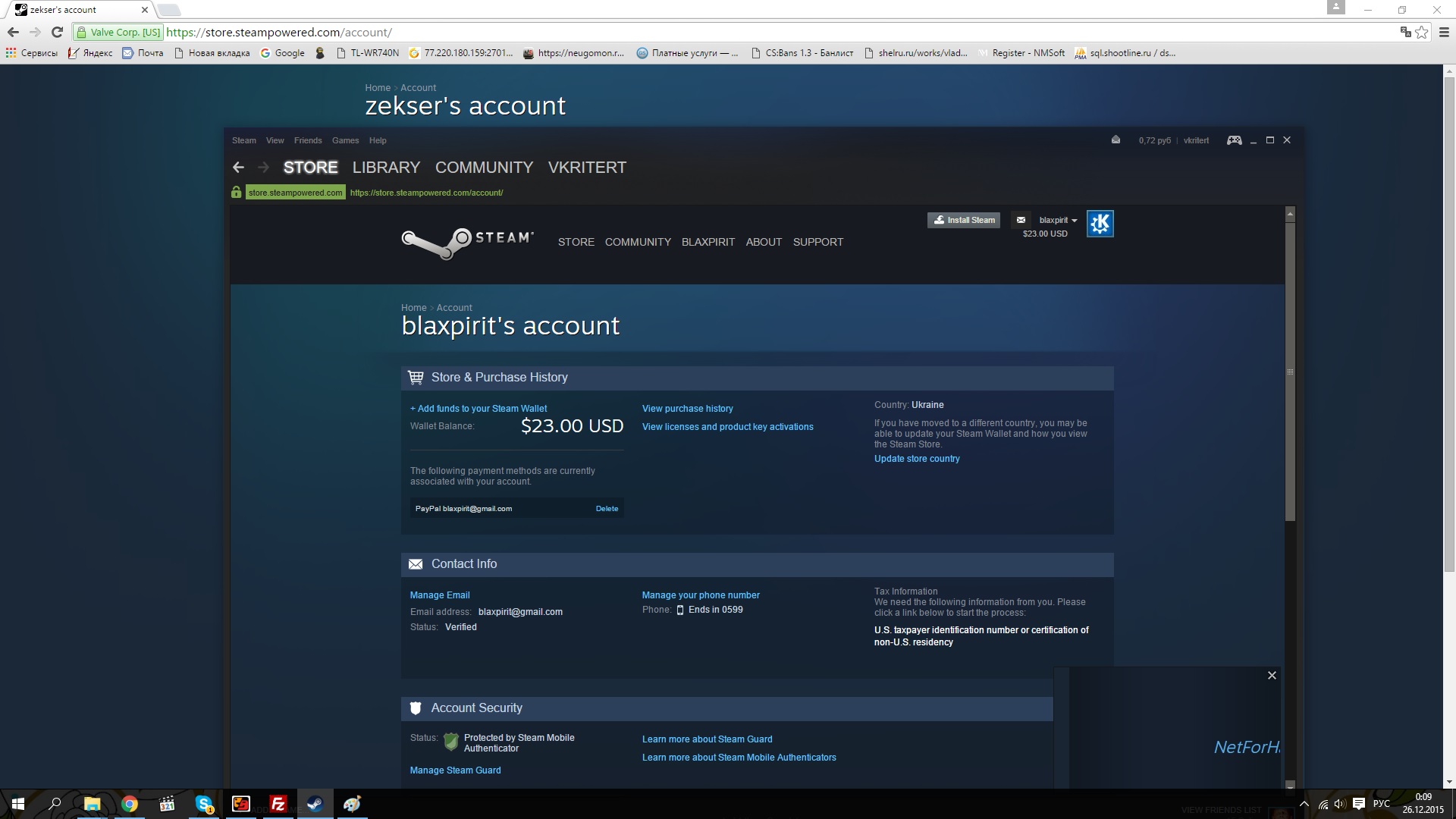Click the Steam client back arrow
This screenshot has width=1456, height=819.
pyautogui.click(x=238, y=168)
